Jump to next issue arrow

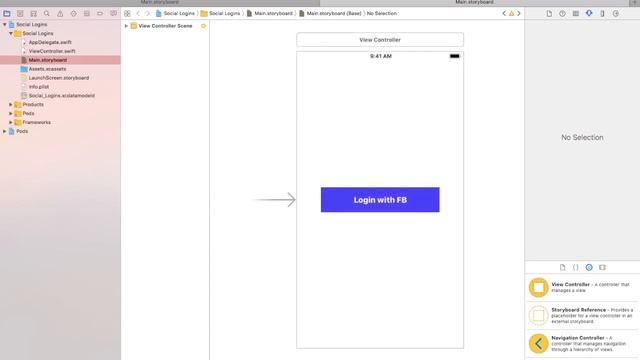pos(519,13)
